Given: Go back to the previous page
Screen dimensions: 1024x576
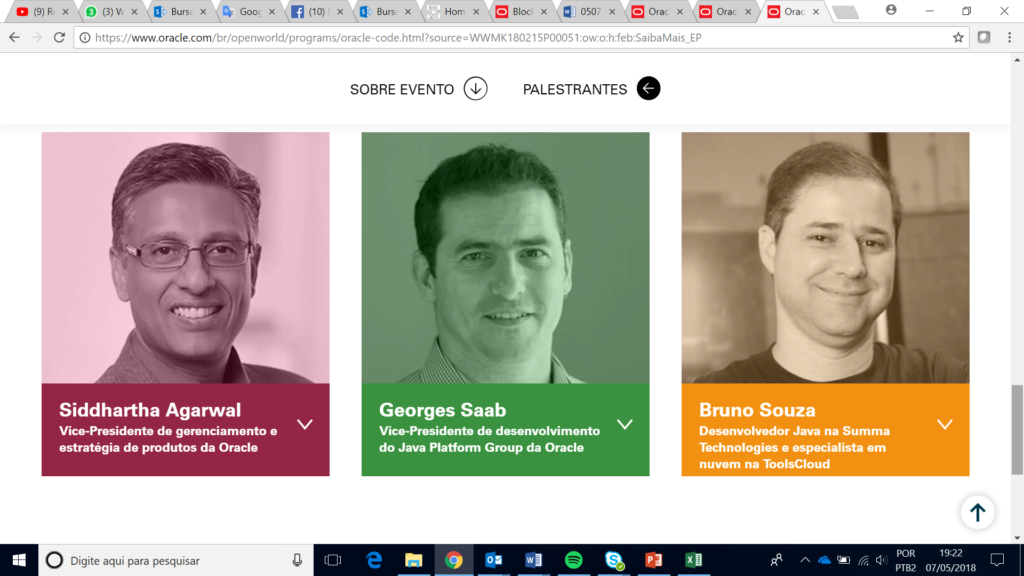Looking at the screenshot, I should pyautogui.click(x=14, y=38).
